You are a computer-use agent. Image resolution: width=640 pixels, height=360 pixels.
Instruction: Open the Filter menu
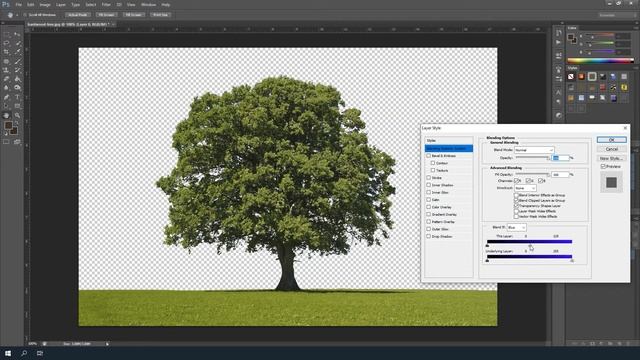tap(106, 4)
